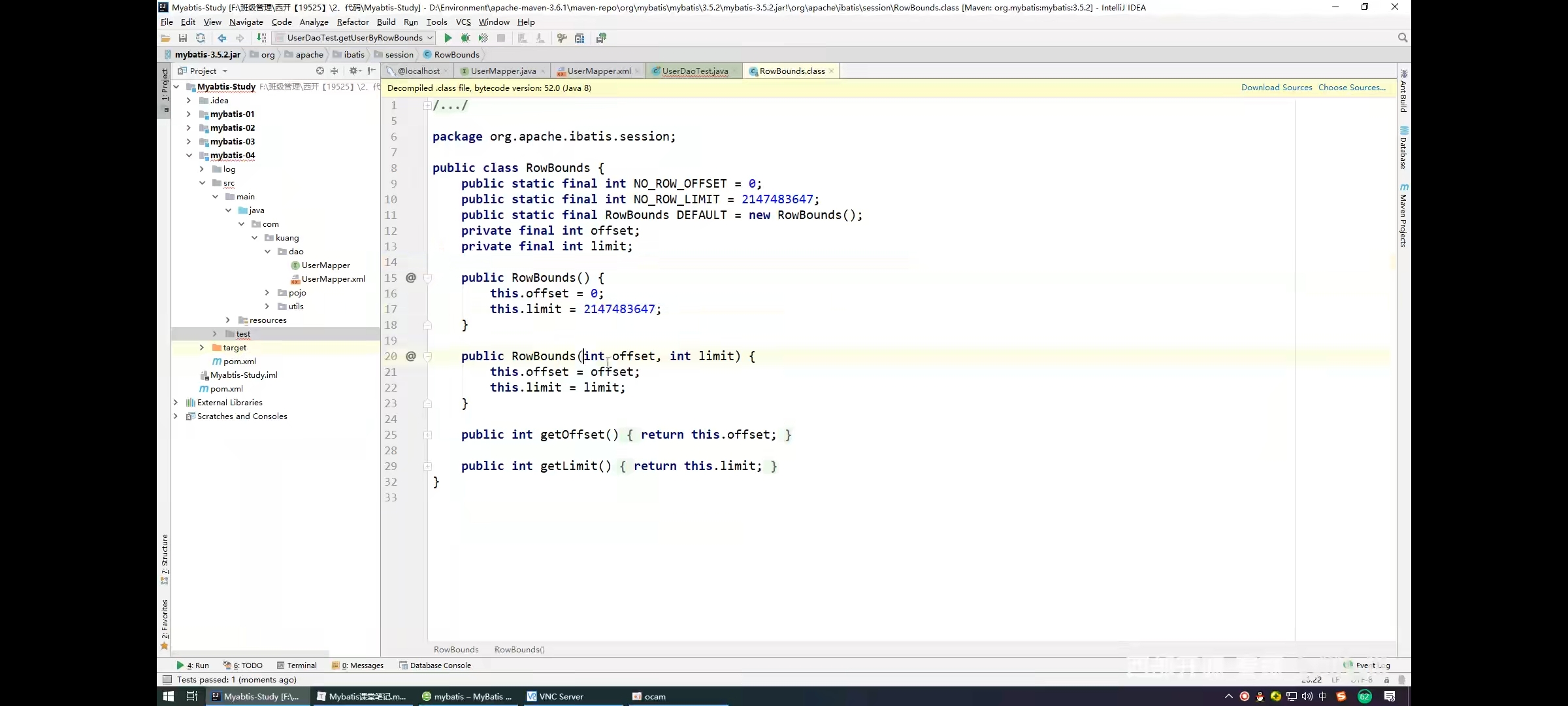Open Favorites tool window on left edge
The width and height of the screenshot is (1568, 706).
point(164,624)
